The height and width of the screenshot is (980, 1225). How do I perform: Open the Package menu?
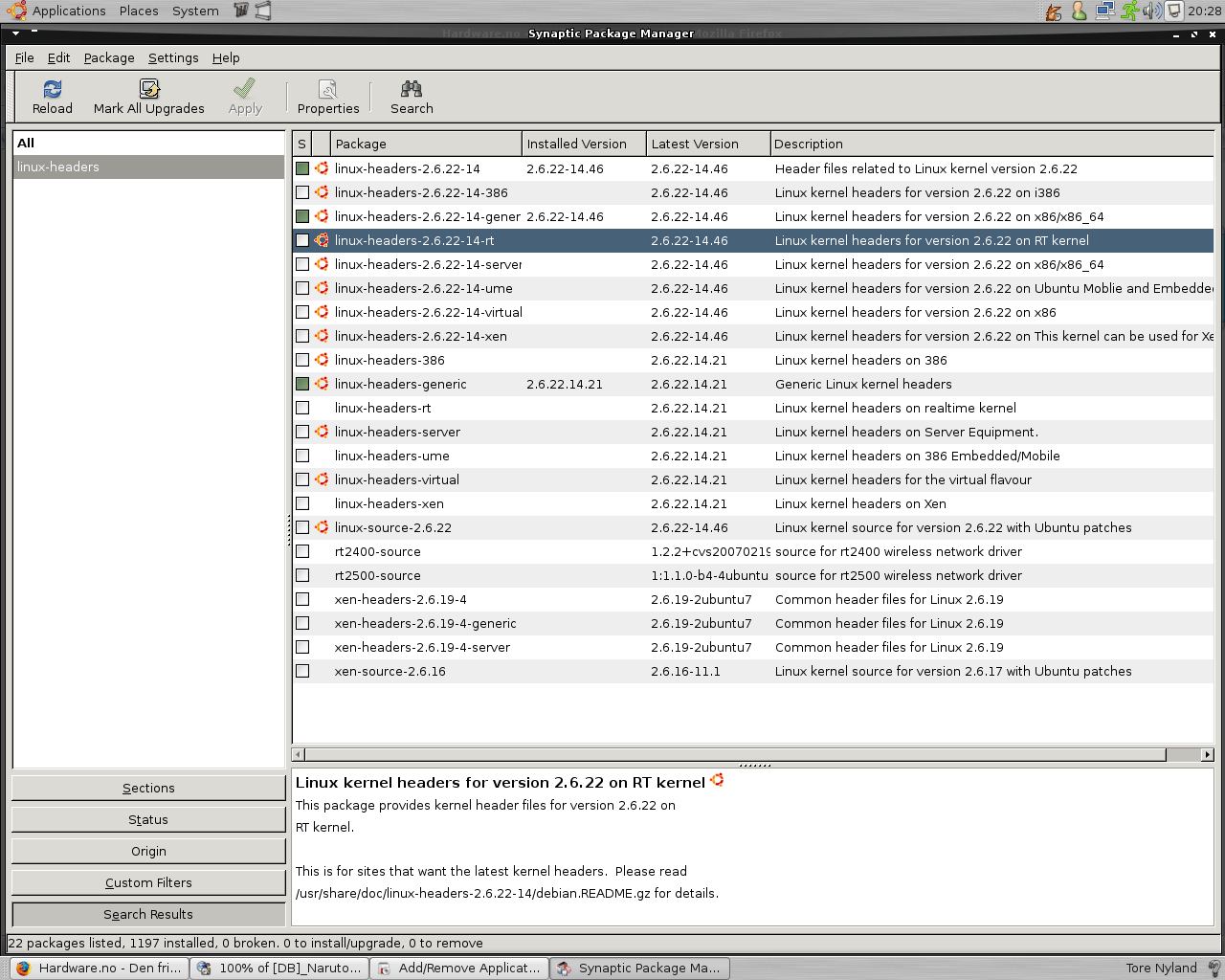click(109, 57)
